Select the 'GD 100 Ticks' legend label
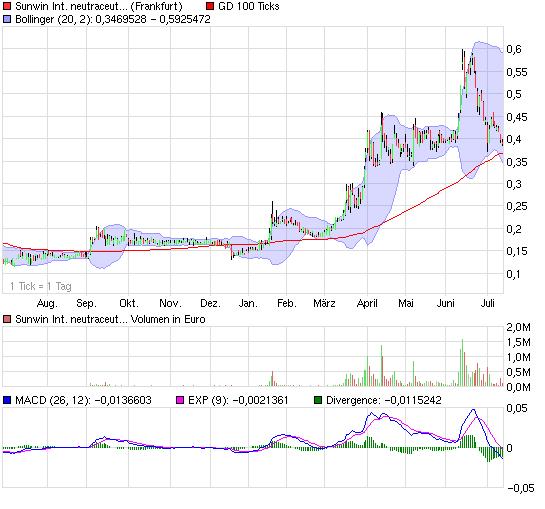The height and width of the screenshot is (509, 545). [x=249, y=6]
